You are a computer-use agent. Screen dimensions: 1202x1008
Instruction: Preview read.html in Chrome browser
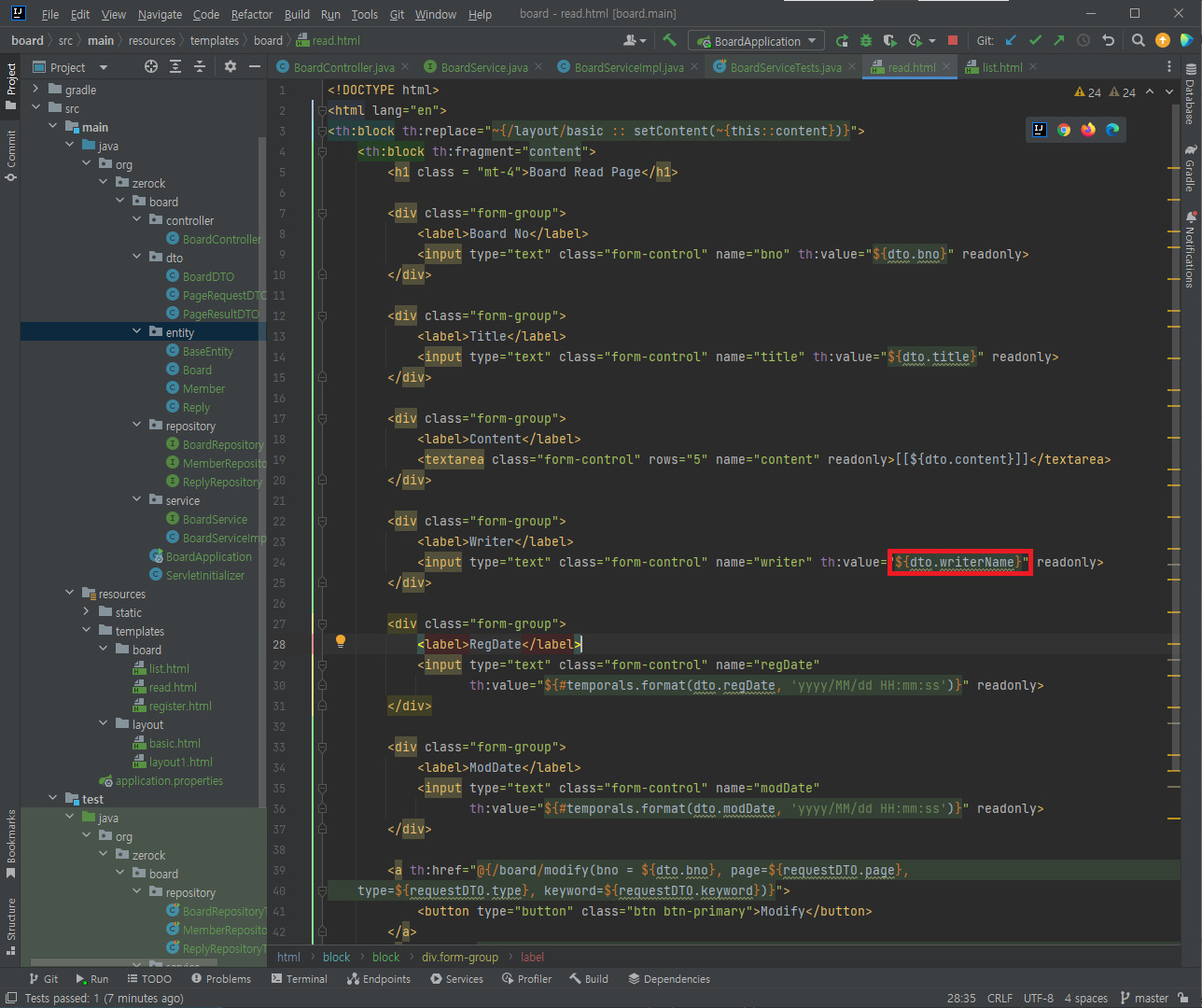tap(1064, 130)
